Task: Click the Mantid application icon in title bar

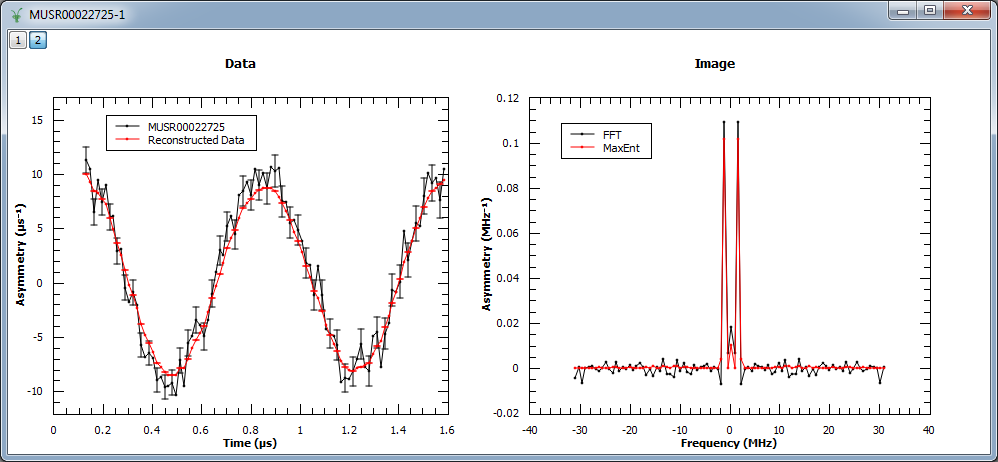Action: point(16,12)
